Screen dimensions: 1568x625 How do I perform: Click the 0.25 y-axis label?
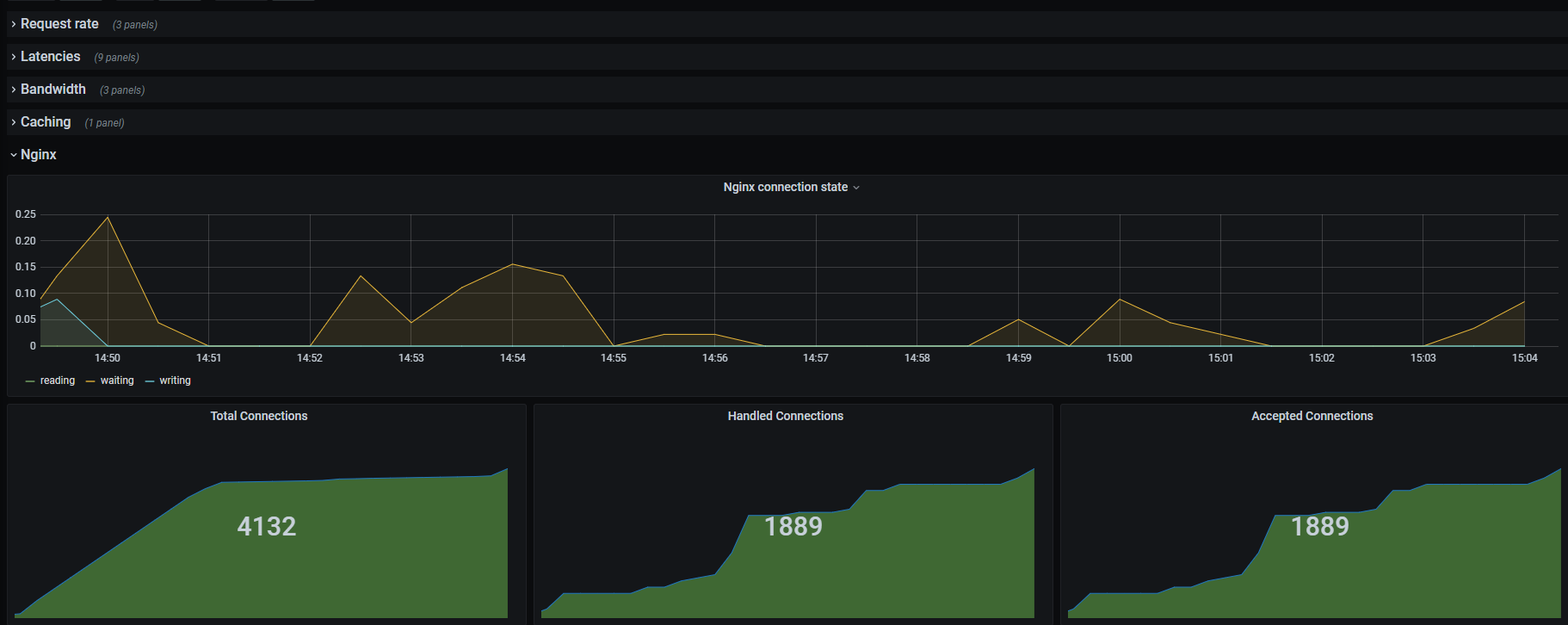(x=26, y=214)
